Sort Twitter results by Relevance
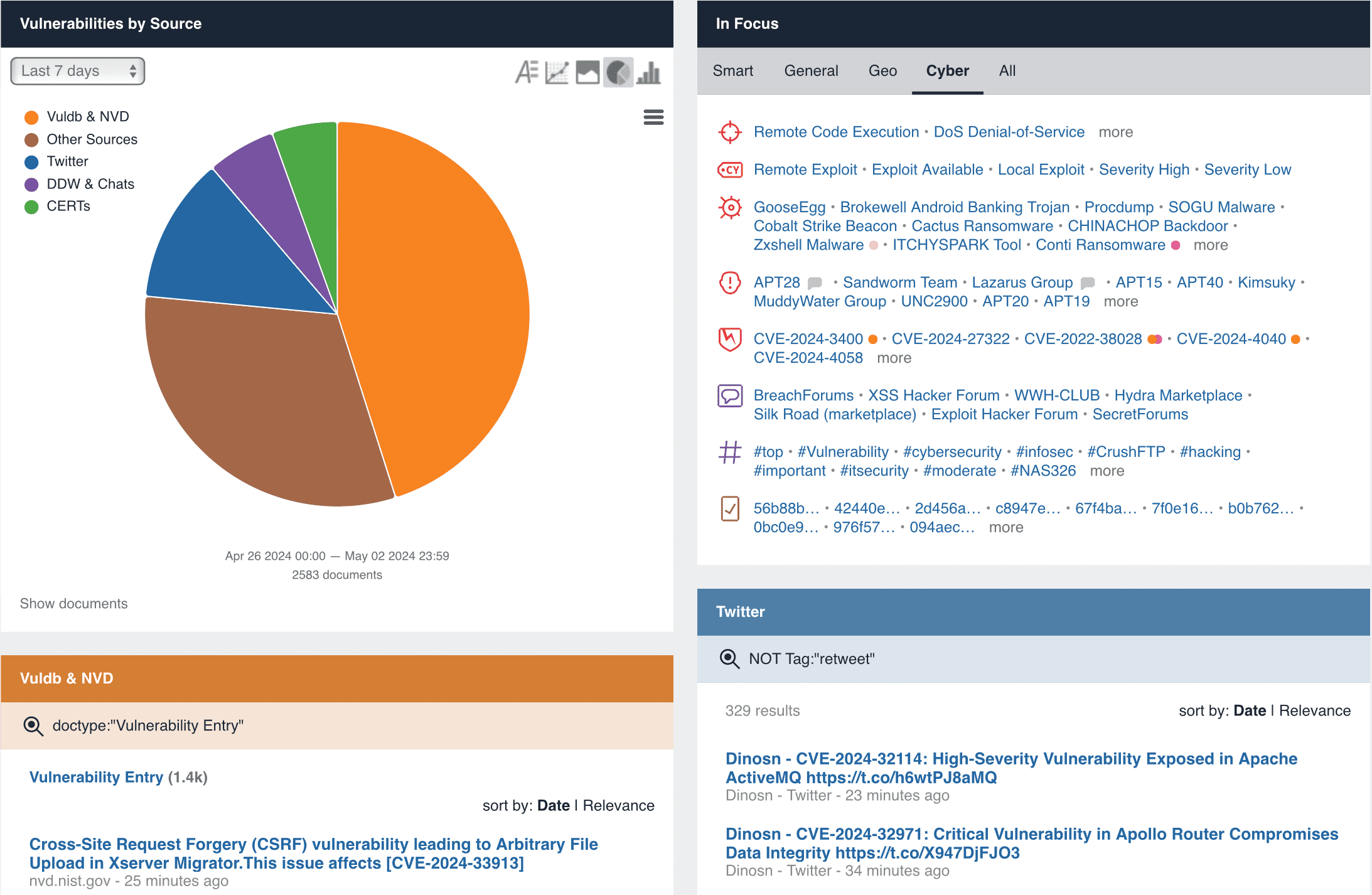1372x895 pixels. [x=1314, y=710]
